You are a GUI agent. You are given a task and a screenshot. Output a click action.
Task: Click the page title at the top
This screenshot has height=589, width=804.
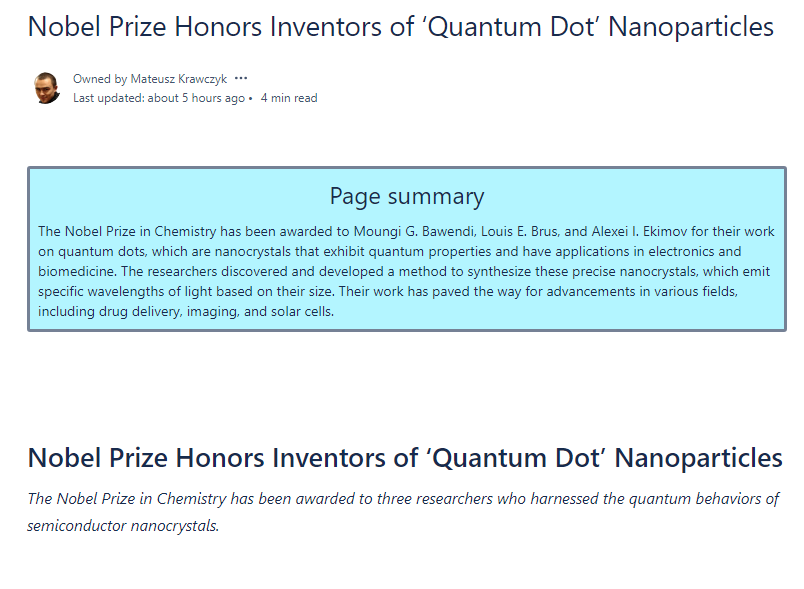pos(400,27)
